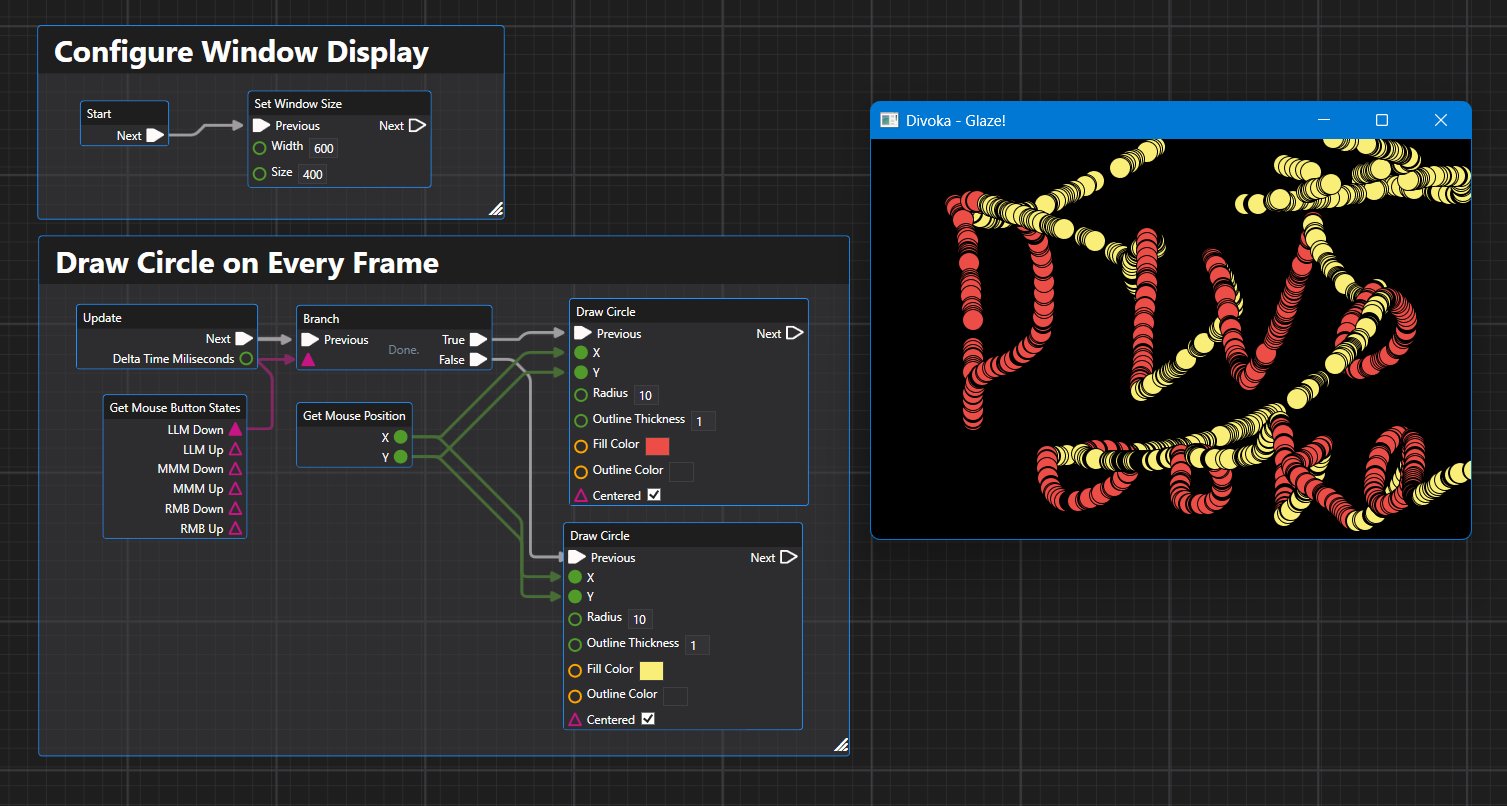Click the lower Draw Circle's Next pin
The width and height of the screenshot is (1507, 806).
(788, 557)
